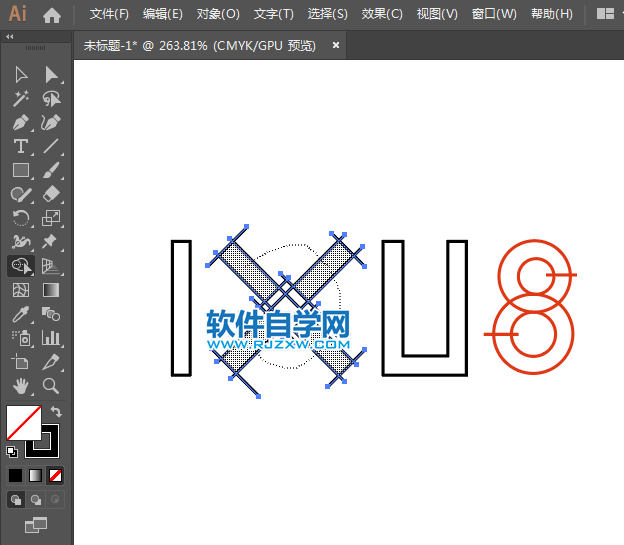Image resolution: width=624 pixels, height=545 pixels.
Task: Open the 选择(S) menu
Action: [328, 14]
